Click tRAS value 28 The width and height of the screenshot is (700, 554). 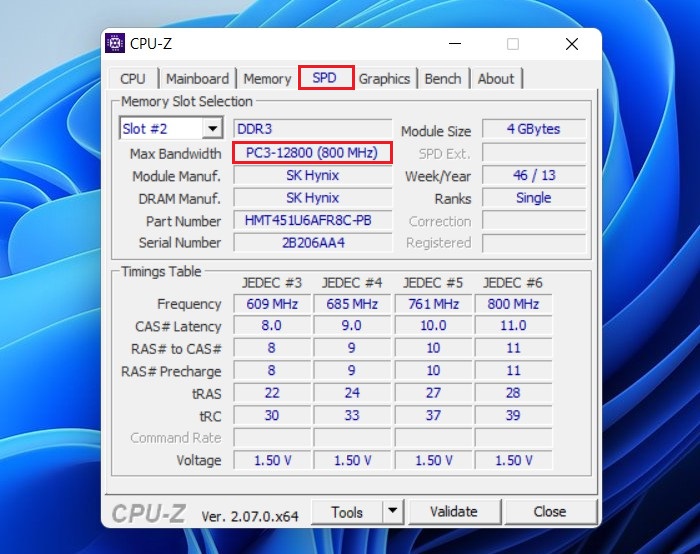513,393
